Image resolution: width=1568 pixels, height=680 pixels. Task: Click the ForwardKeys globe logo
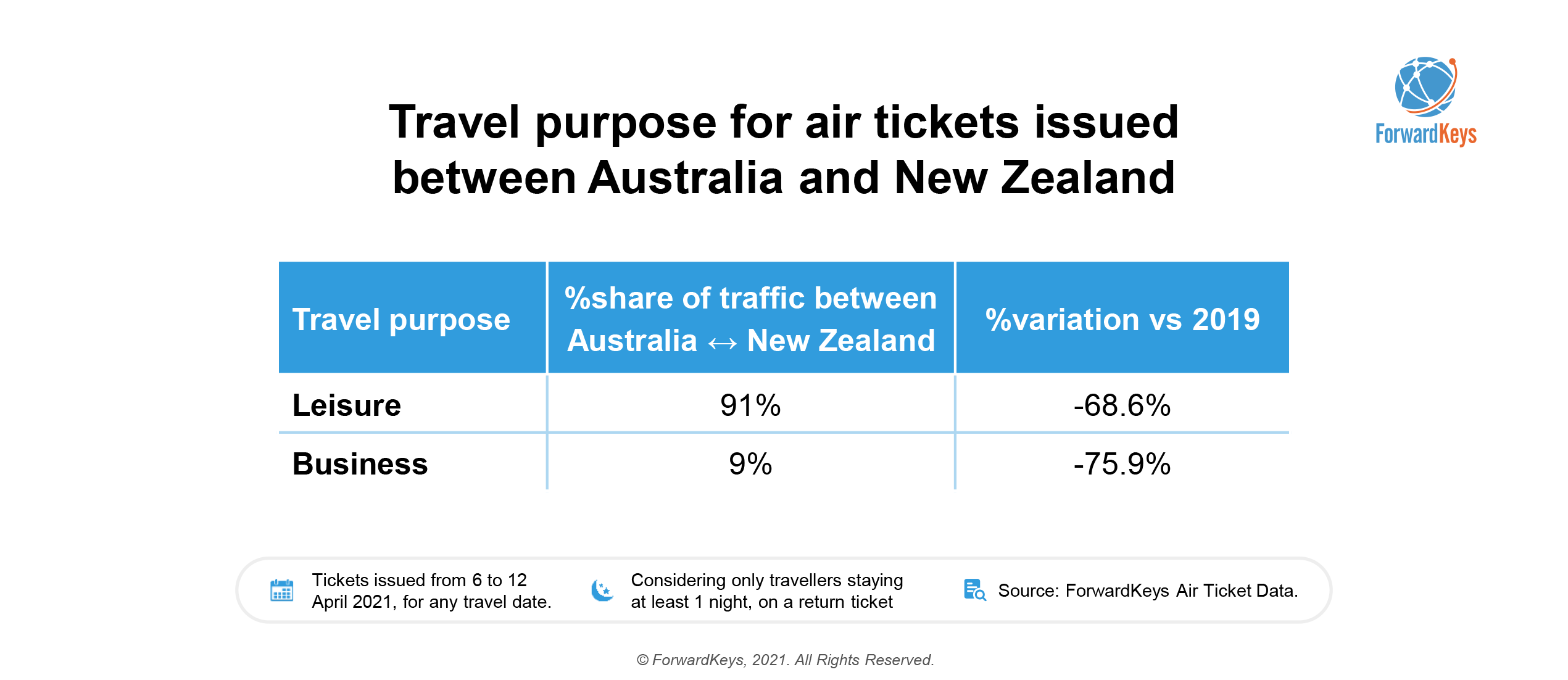tap(1425, 87)
